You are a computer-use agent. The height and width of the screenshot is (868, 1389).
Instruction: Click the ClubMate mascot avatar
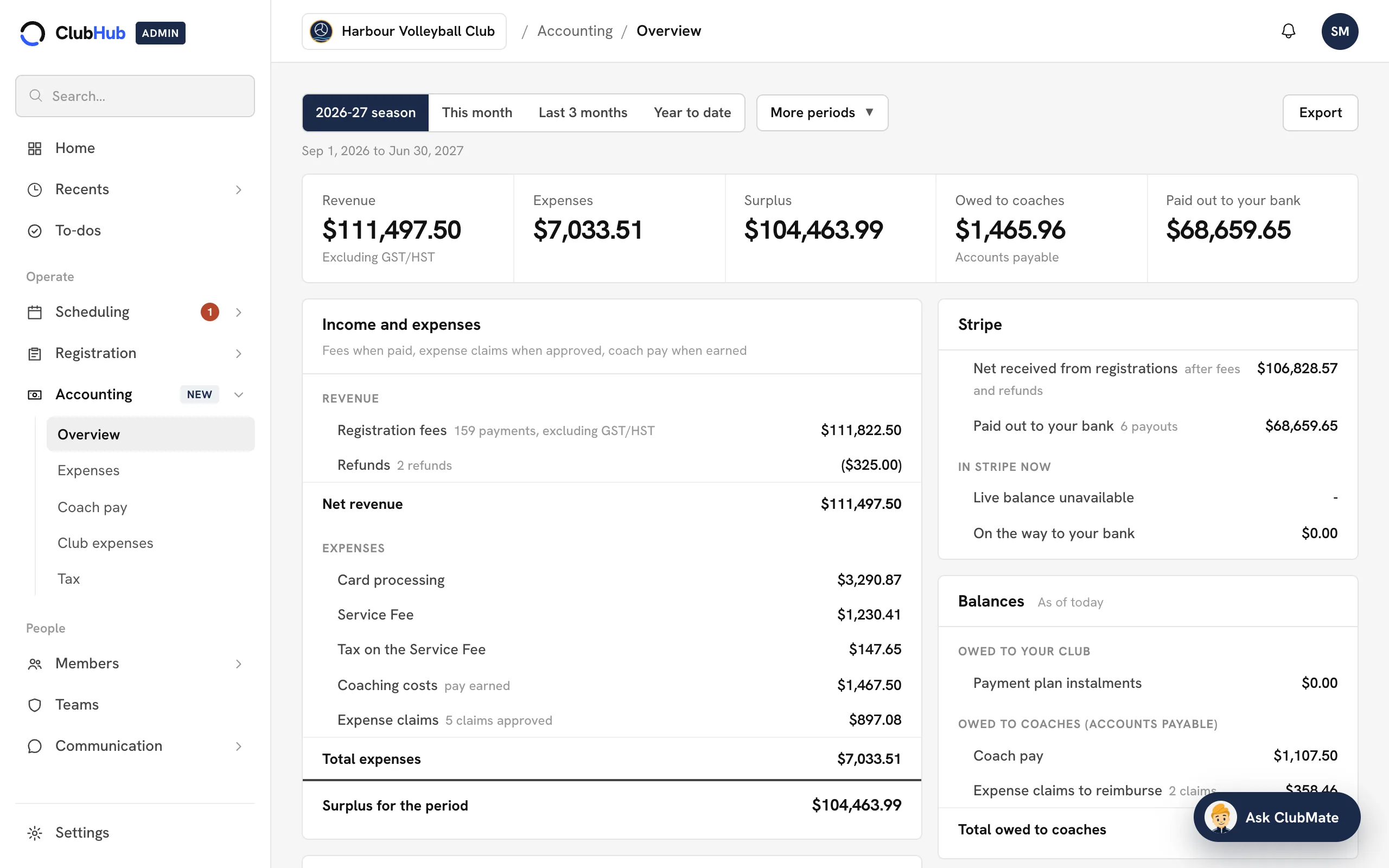pyautogui.click(x=1220, y=817)
